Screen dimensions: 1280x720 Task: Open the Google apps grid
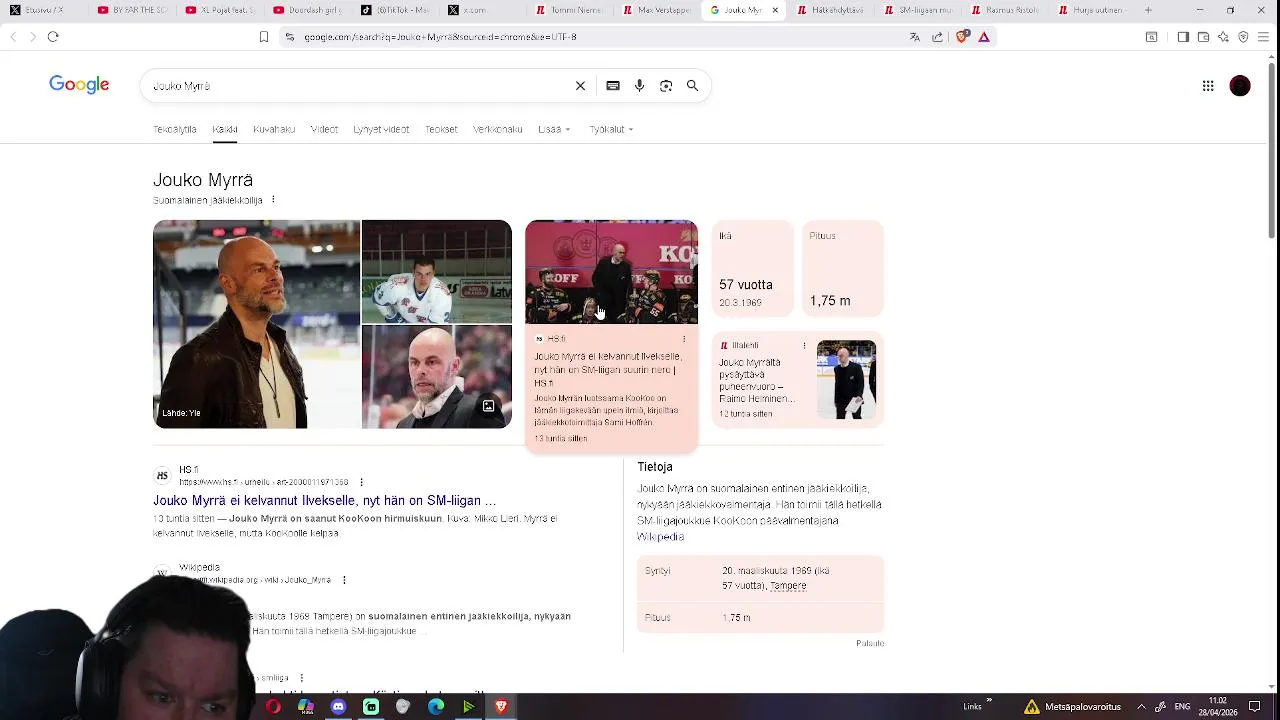point(1208,86)
